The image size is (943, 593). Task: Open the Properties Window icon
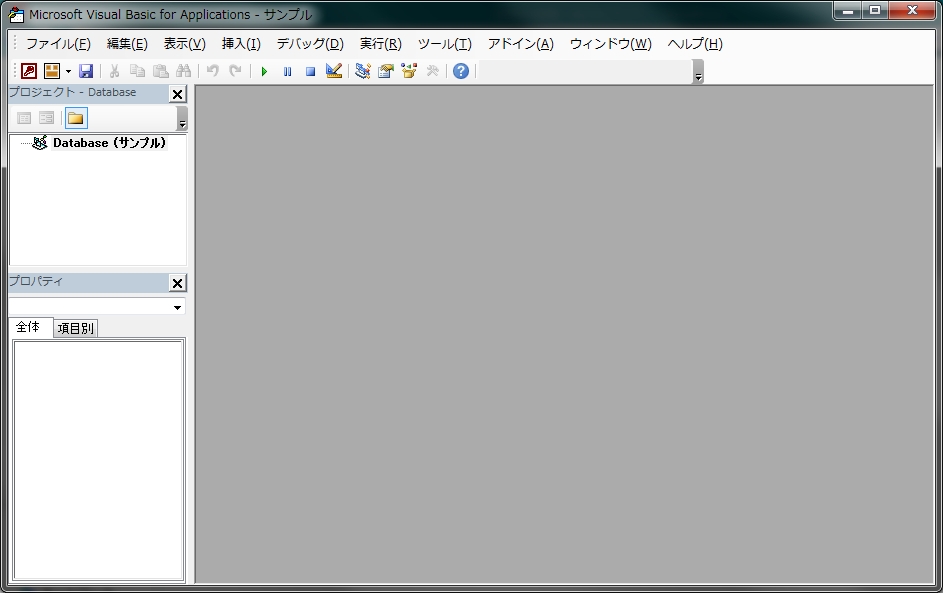point(385,71)
